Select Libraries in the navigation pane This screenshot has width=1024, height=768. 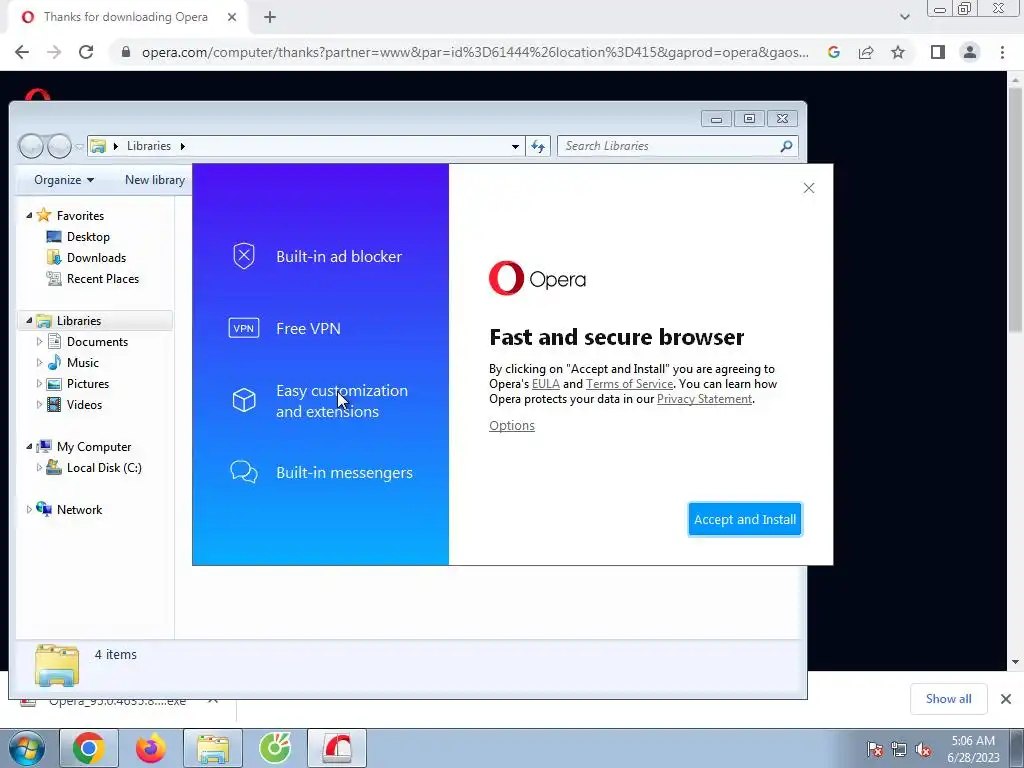point(78,321)
